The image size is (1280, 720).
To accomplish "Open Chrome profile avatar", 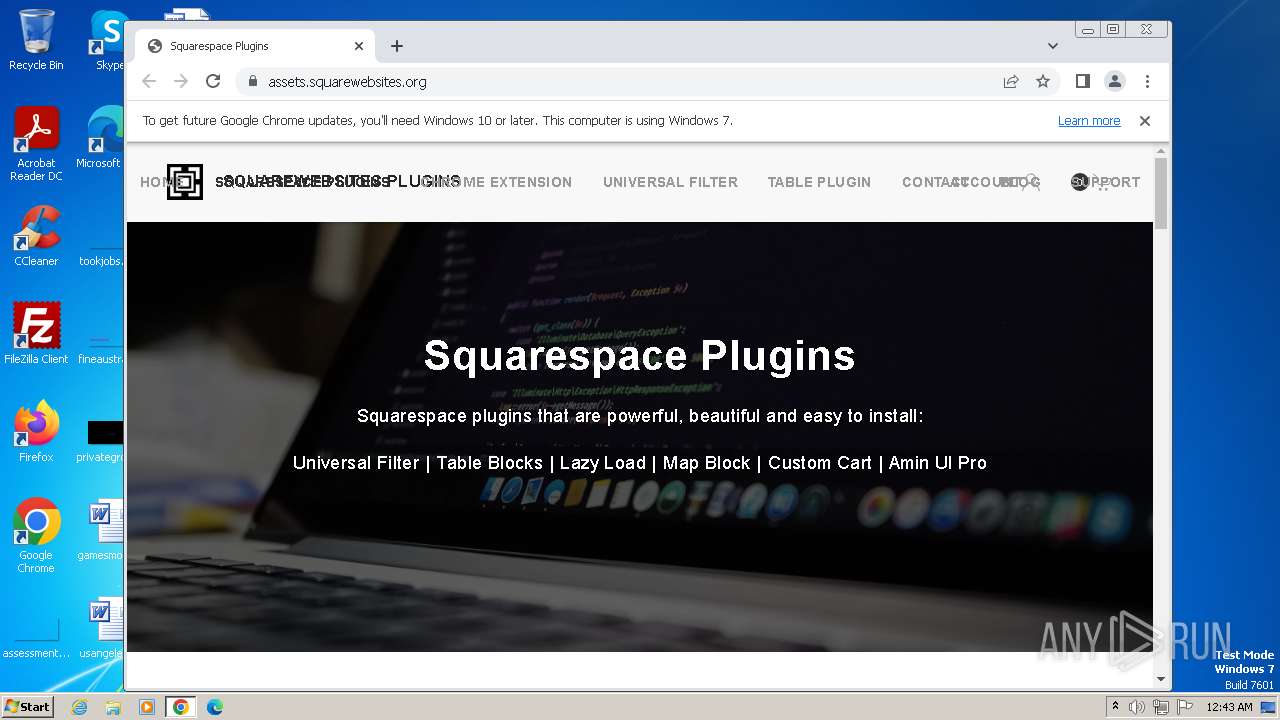I will tap(1115, 82).
